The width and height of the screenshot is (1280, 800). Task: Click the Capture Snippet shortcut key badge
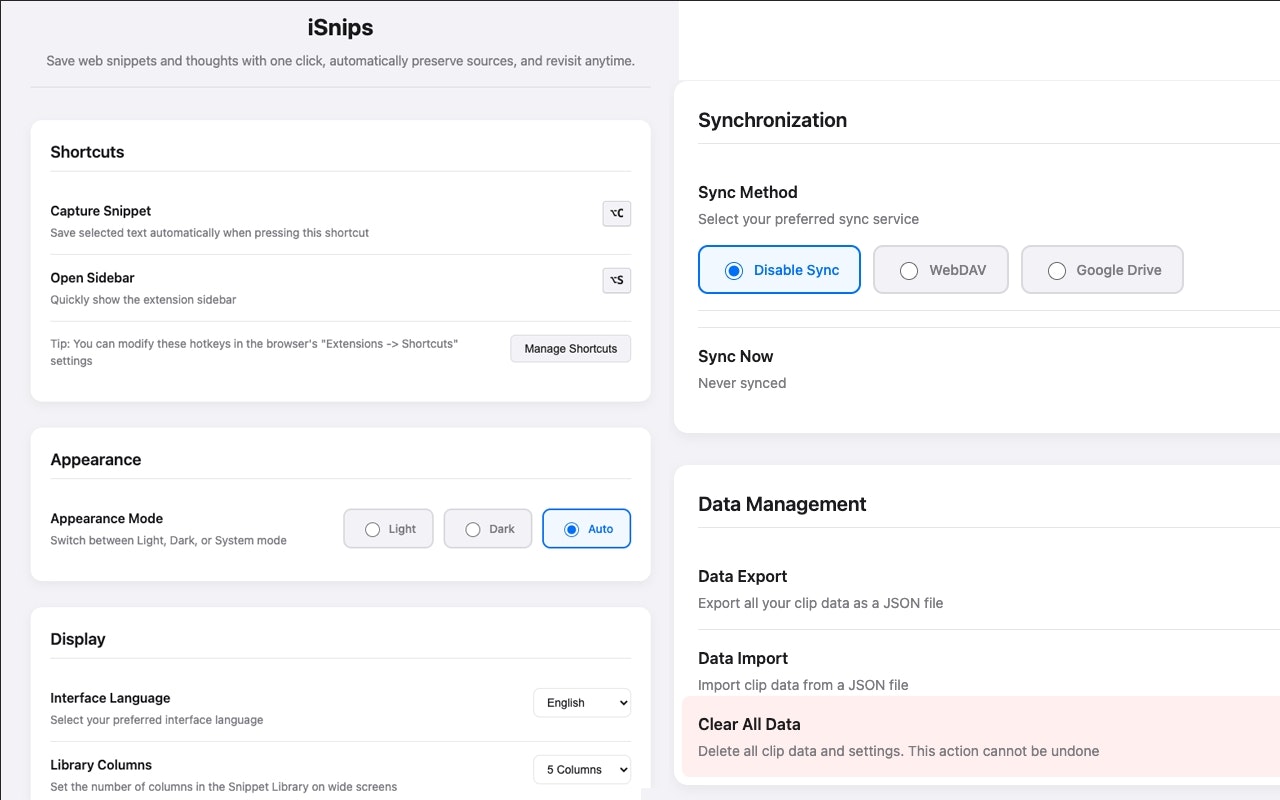tap(616, 213)
